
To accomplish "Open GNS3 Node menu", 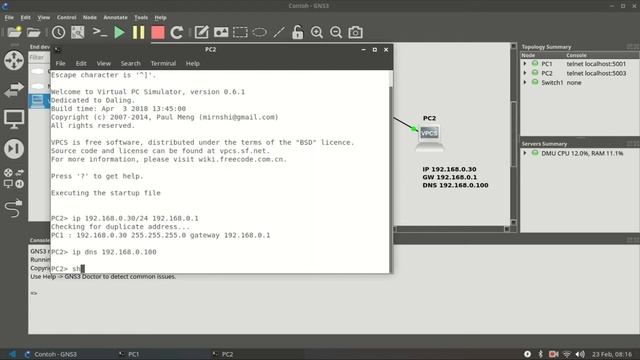I will pyautogui.click(x=90, y=18).
